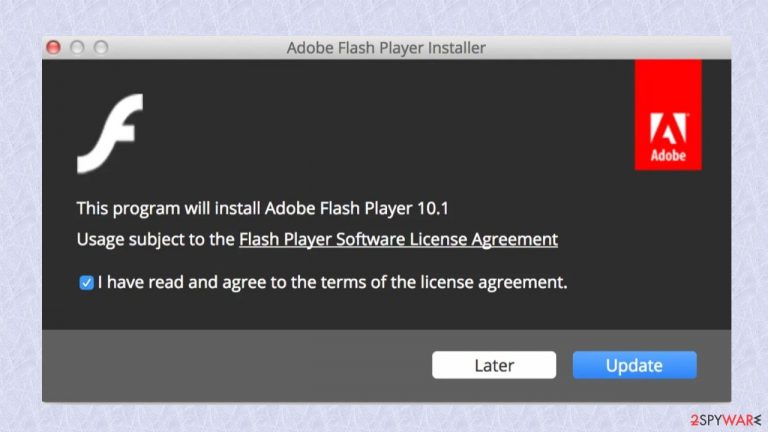Uncheck the license agreement checkbox
The height and width of the screenshot is (432, 768).
coord(86,283)
